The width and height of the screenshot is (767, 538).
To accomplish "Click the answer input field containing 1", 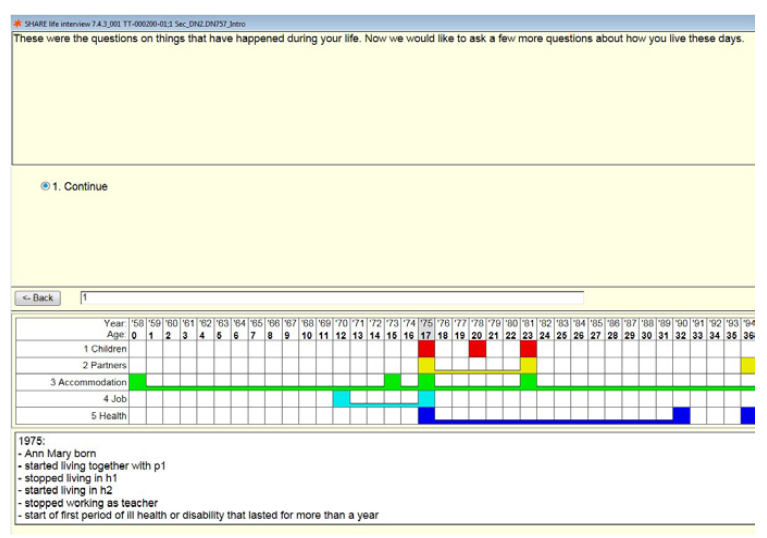I will coord(330,297).
